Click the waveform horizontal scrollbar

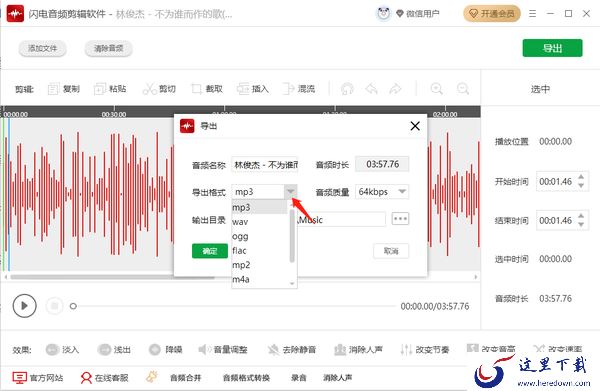click(x=112, y=277)
